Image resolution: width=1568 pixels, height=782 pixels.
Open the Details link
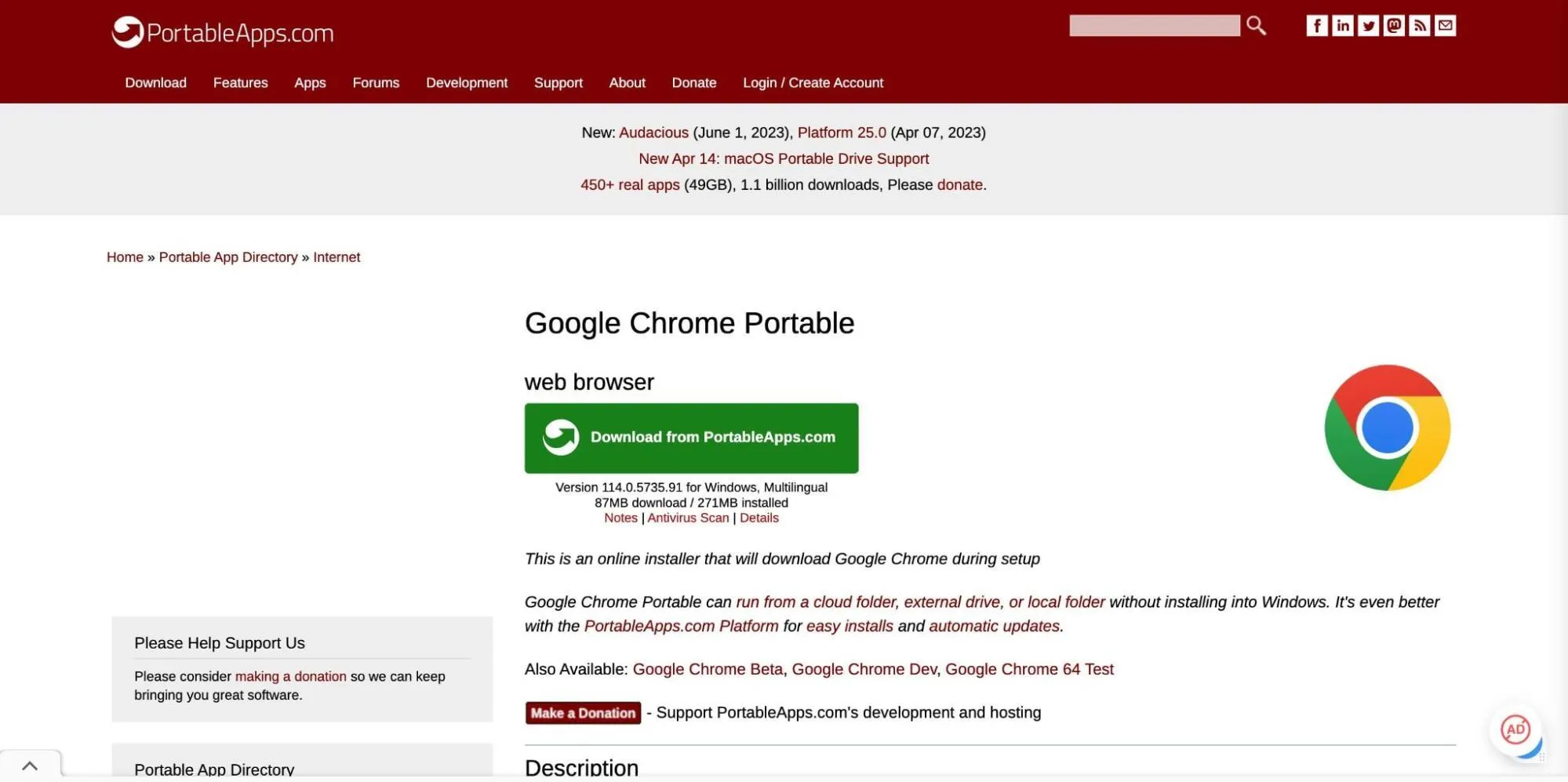tap(759, 518)
